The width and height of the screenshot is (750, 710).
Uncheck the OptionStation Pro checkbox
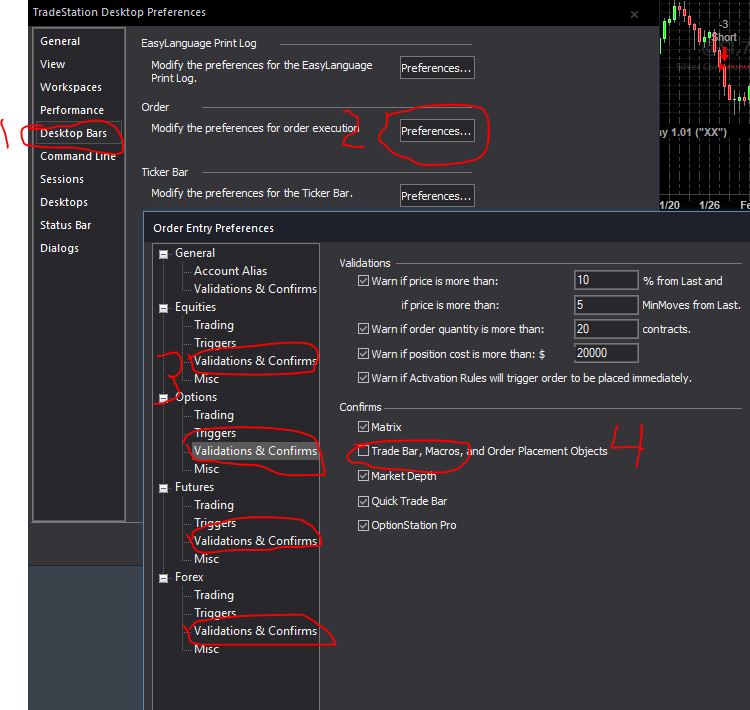pos(364,525)
